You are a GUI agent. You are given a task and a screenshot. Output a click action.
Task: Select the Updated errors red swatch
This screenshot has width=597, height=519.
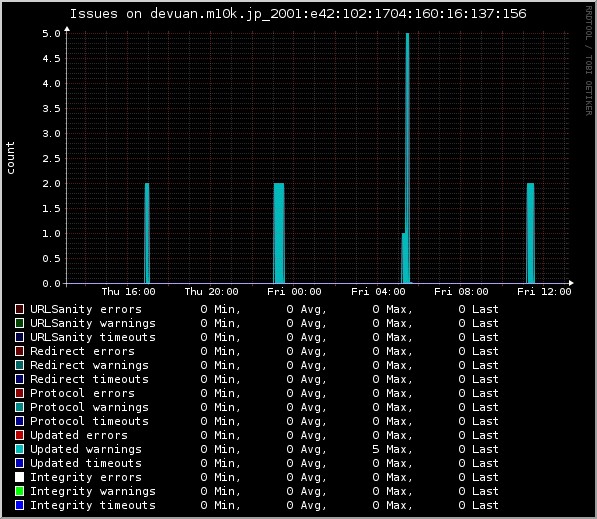pyautogui.click(x=19, y=435)
